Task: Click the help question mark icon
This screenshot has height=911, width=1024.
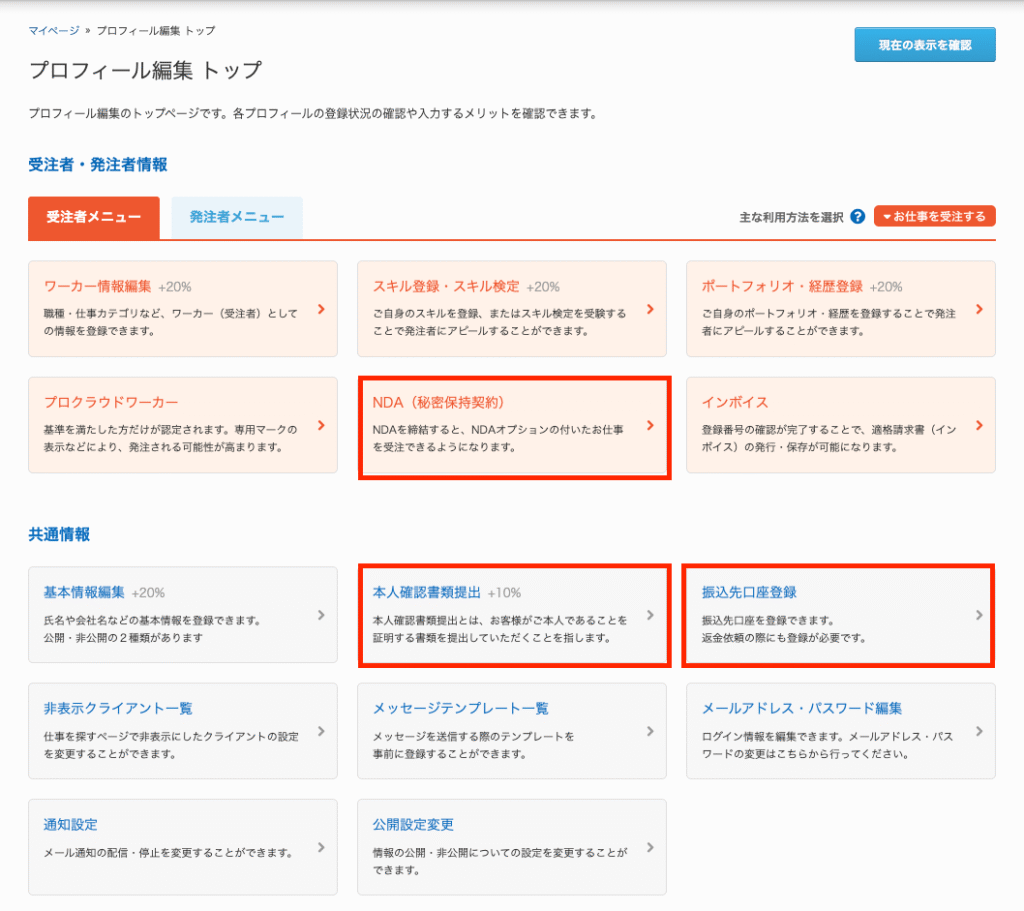Action: pyautogui.click(x=857, y=217)
